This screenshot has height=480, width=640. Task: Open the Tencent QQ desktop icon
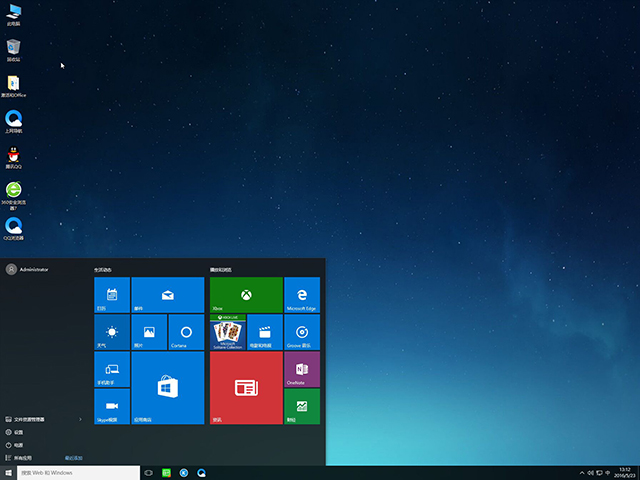14,158
